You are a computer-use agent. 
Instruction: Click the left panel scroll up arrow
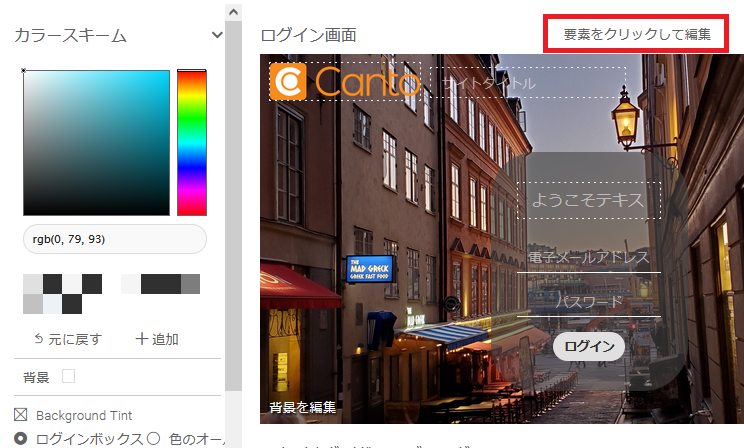(x=233, y=12)
